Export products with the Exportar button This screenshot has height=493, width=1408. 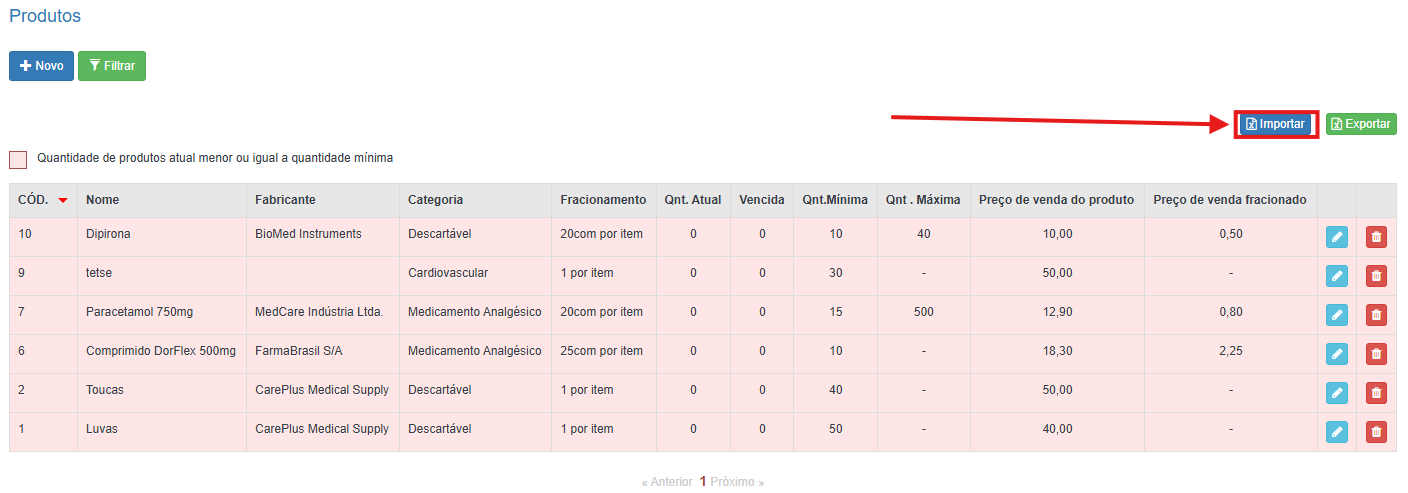[1361, 124]
